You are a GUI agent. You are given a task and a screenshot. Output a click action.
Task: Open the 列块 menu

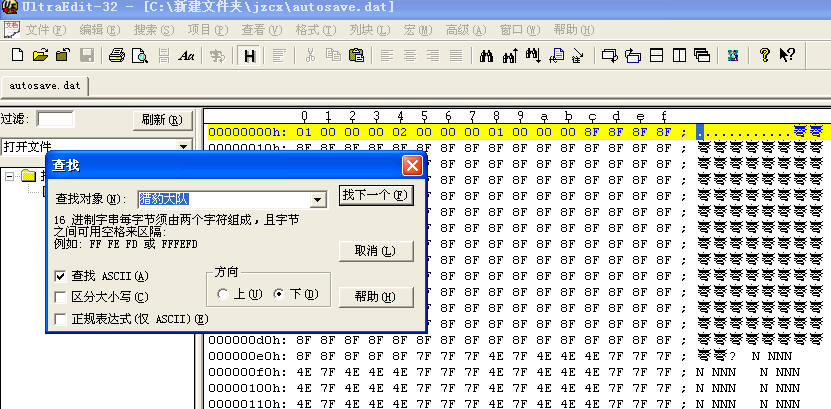click(x=370, y=30)
